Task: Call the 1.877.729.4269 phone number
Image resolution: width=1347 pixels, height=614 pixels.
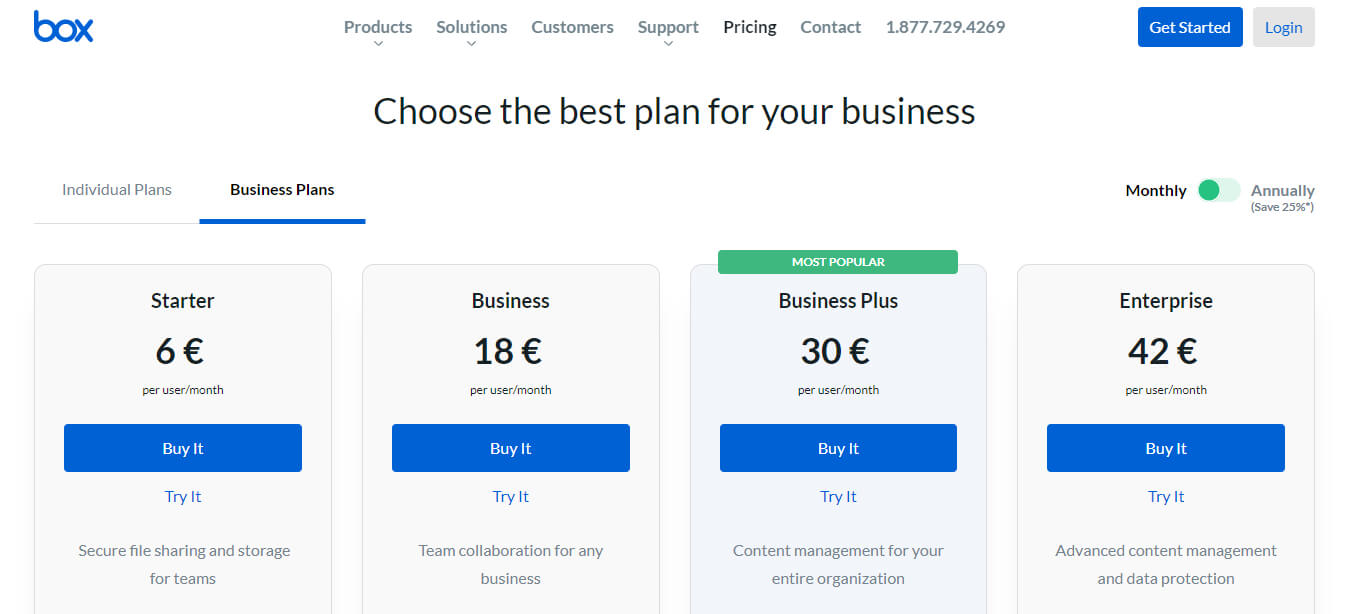Action: pos(945,27)
